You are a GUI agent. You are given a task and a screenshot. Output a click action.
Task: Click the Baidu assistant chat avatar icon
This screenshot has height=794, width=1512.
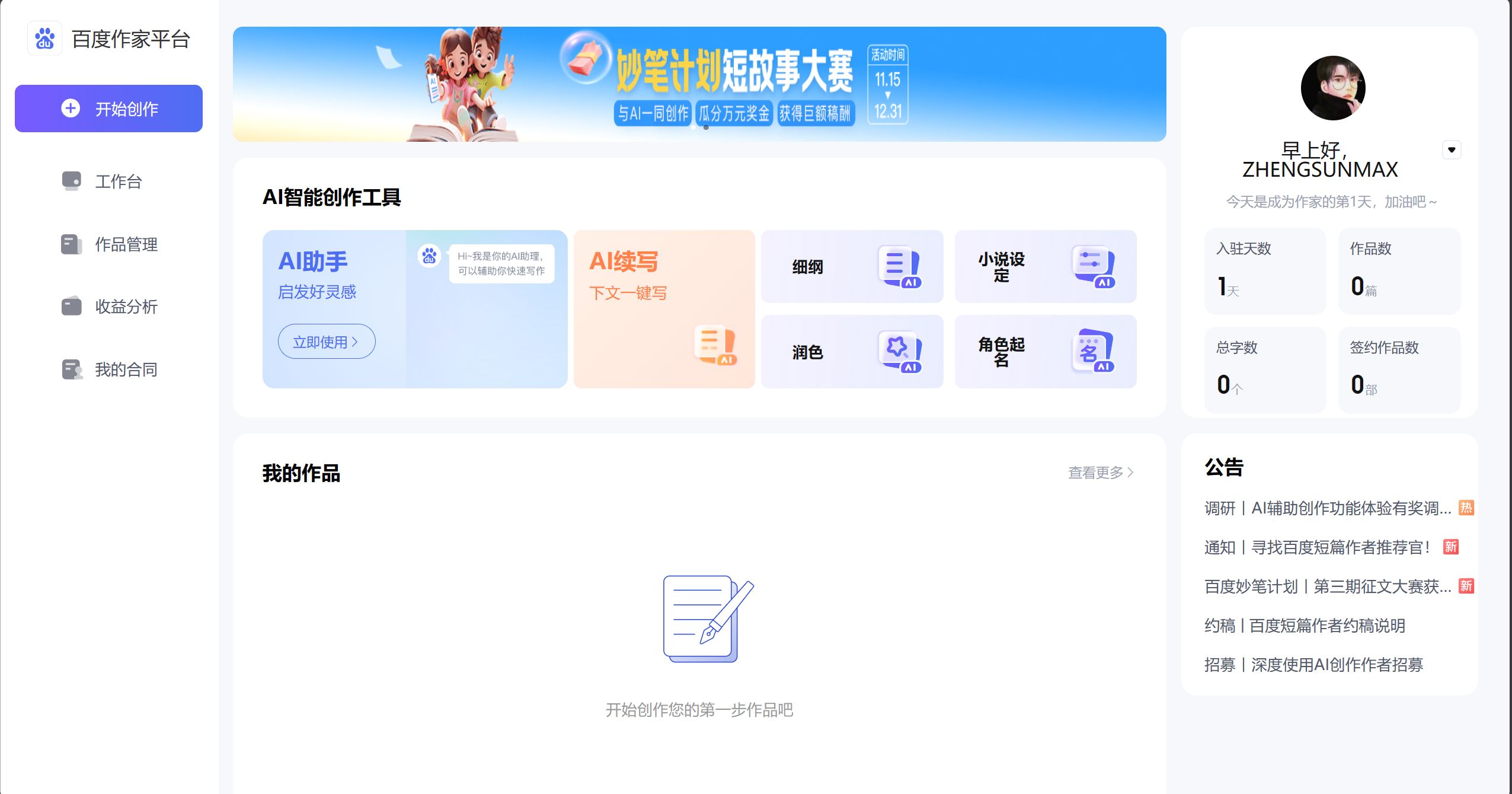coord(429,256)
